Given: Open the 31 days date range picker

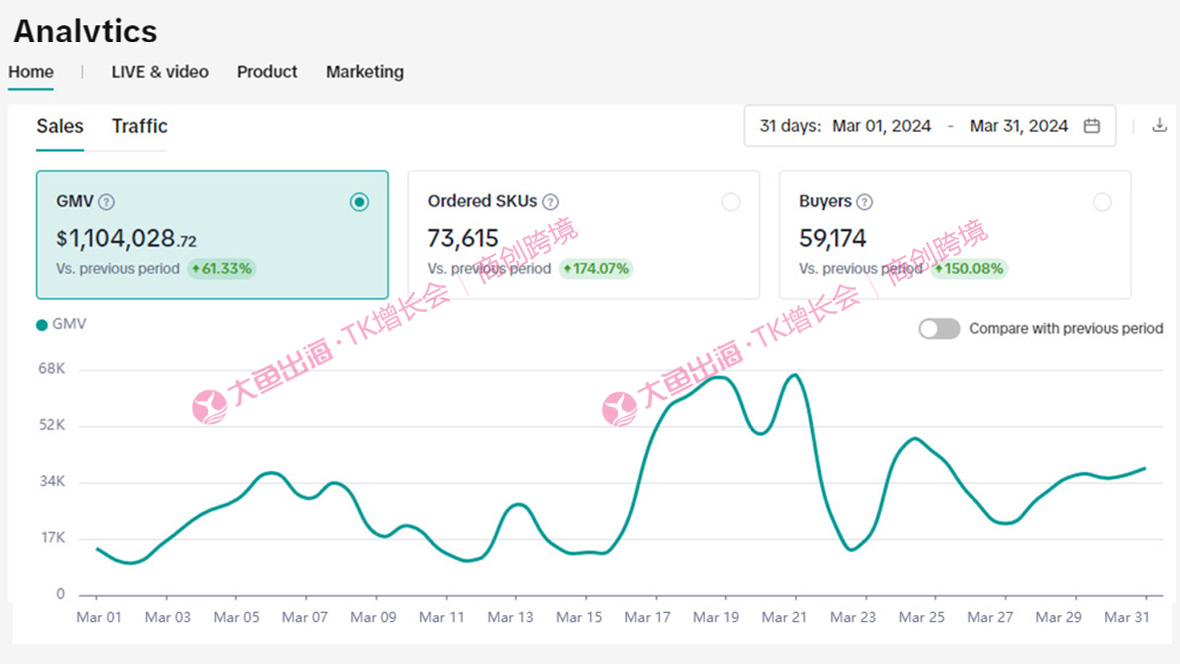Looking at the screenshot, I should pyautogui.click(x=790, y=126).
